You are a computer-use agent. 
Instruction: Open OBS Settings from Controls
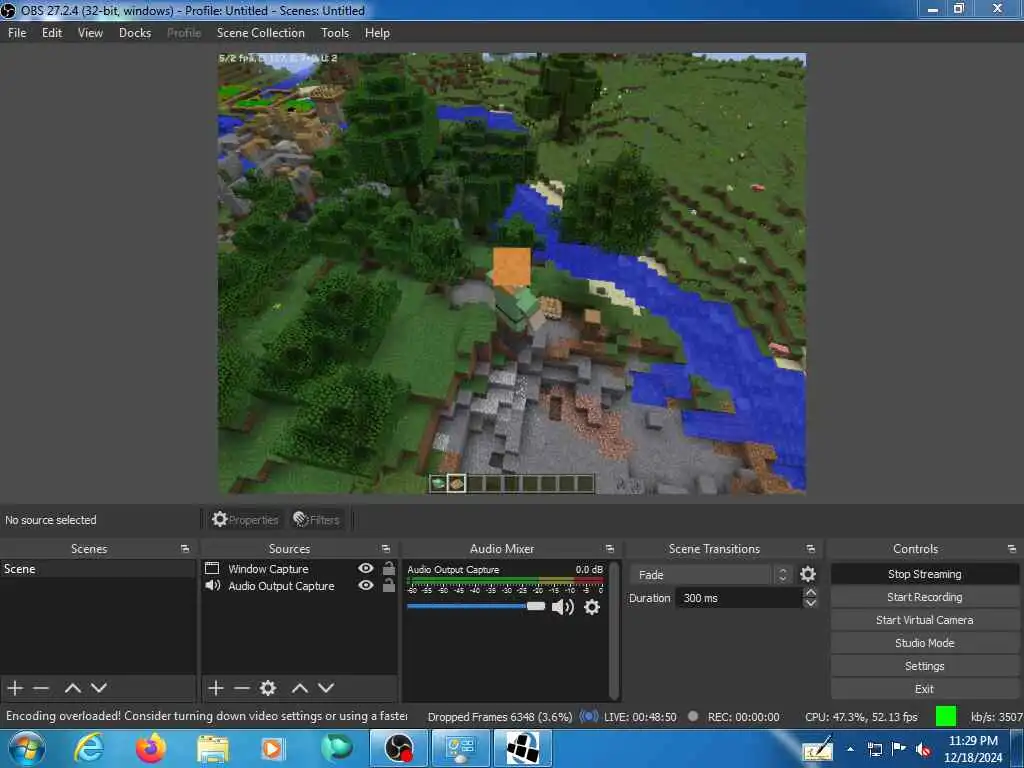pyautogui.click(x=924, y=665)
